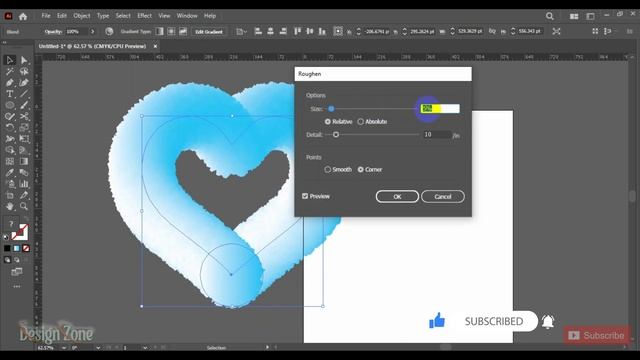This screenshot has height=360, width=640.
Task: Click the Size value input field
Action: pos(440,109)
